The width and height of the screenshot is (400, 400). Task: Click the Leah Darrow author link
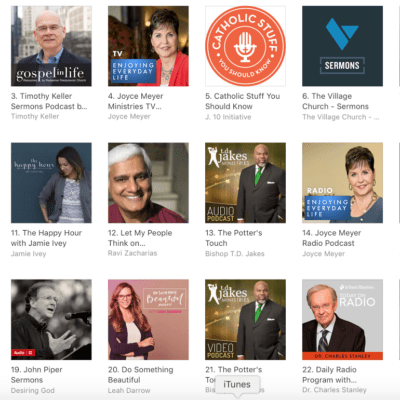(x=129, y=390)
